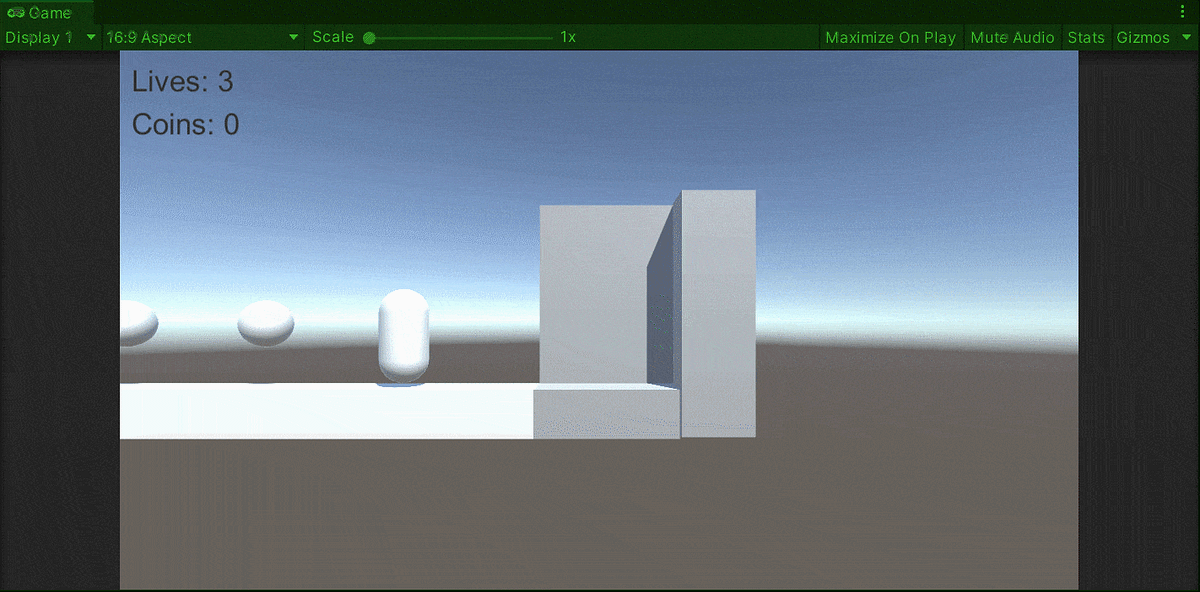Toggle Mute Audio
Viewport: 1200px width, 592px height.
(1012, 37)
